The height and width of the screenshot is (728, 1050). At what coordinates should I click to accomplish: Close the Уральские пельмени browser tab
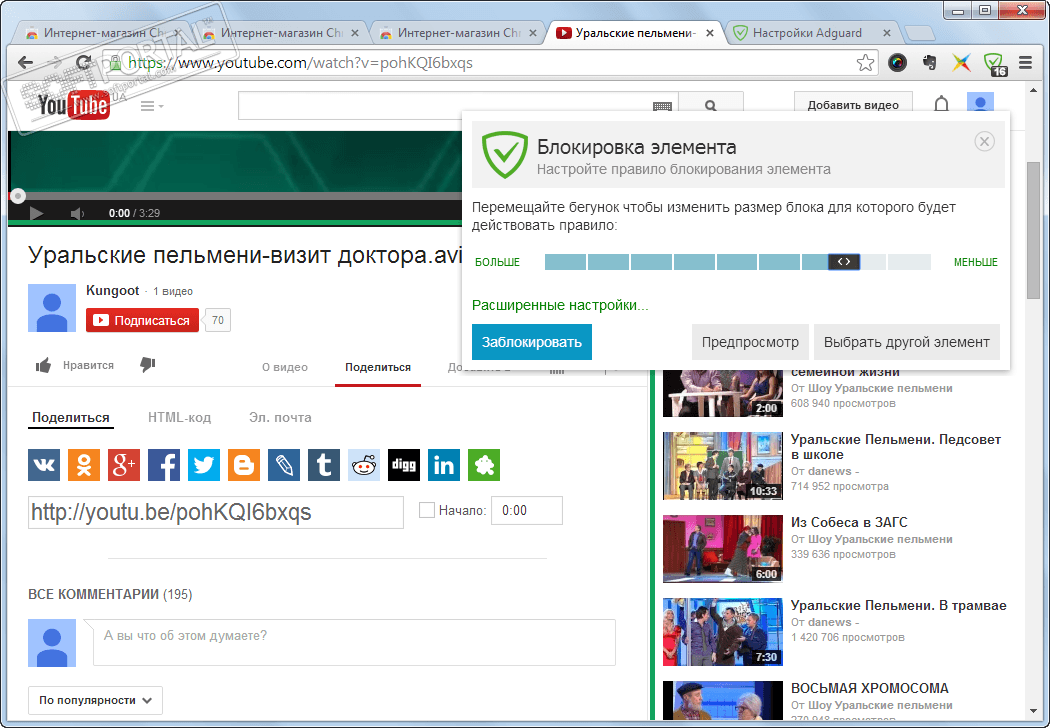pos(710,33)
